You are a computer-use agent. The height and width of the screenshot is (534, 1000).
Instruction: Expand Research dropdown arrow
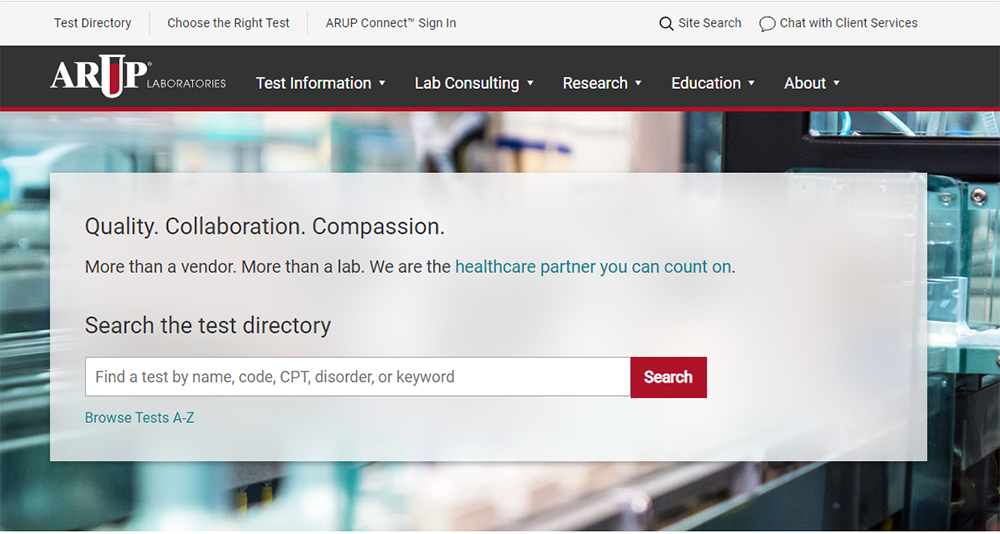click(638, 83)
